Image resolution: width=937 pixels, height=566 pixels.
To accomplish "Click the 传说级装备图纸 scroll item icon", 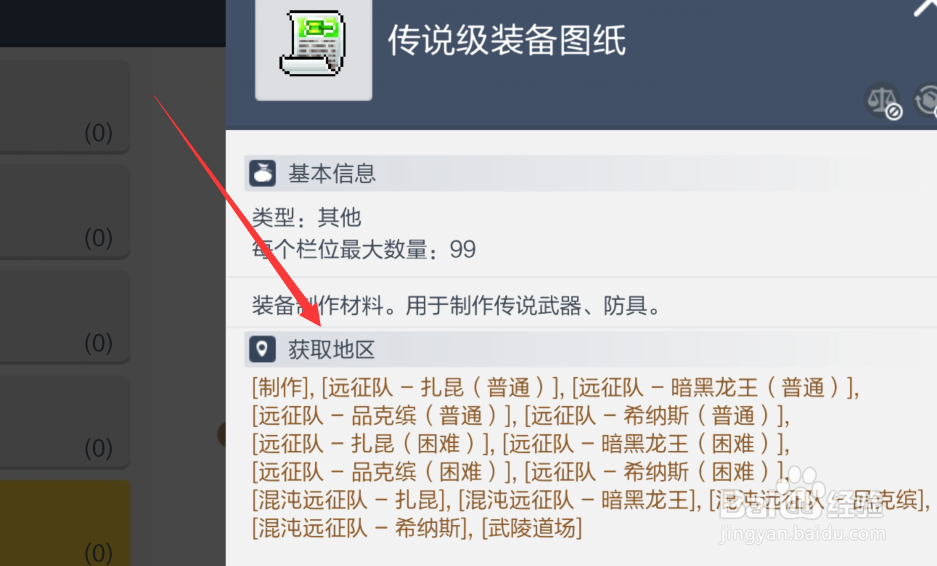I will pos(313,45).
